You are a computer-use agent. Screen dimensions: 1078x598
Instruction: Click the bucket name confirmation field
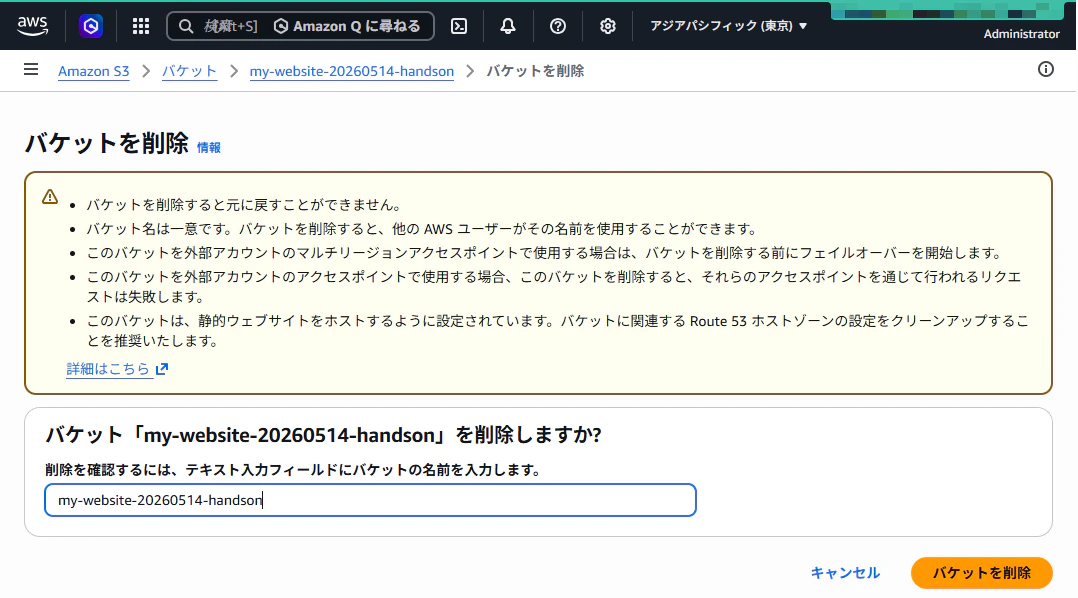(x=370, y=500)
